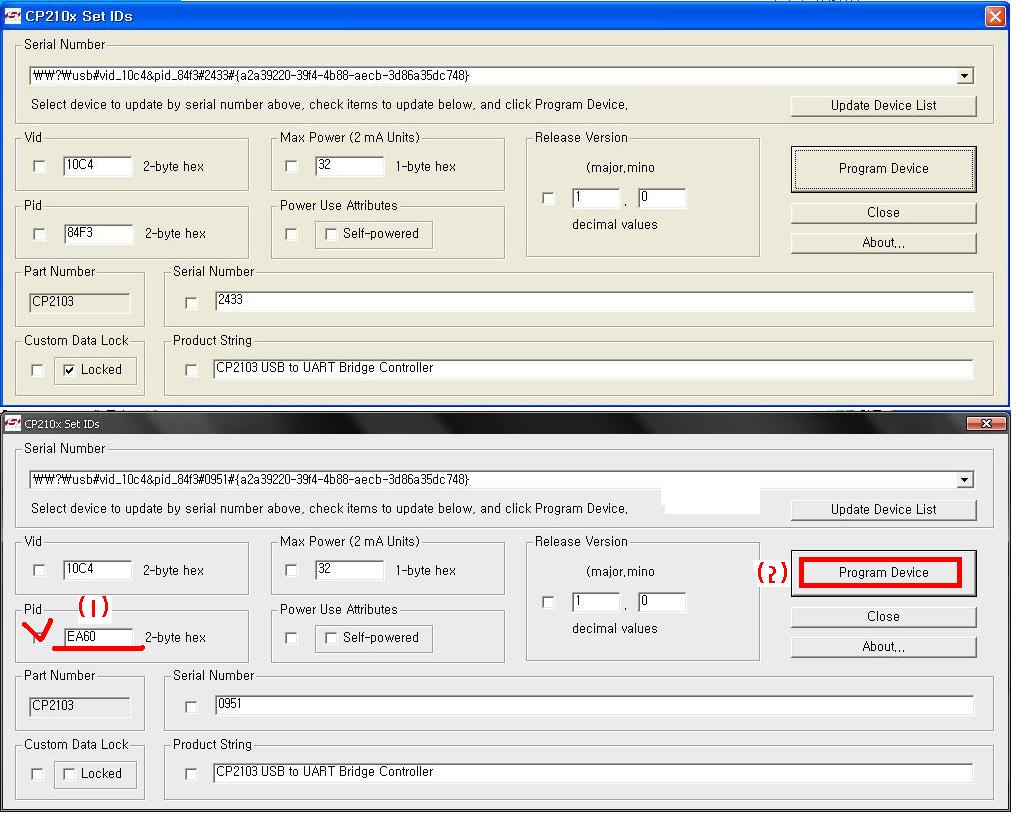Enable the Pid checkbox beside the 84F3 field
Viewport: 1017px width, 816px height.
(x=40, y=234)
